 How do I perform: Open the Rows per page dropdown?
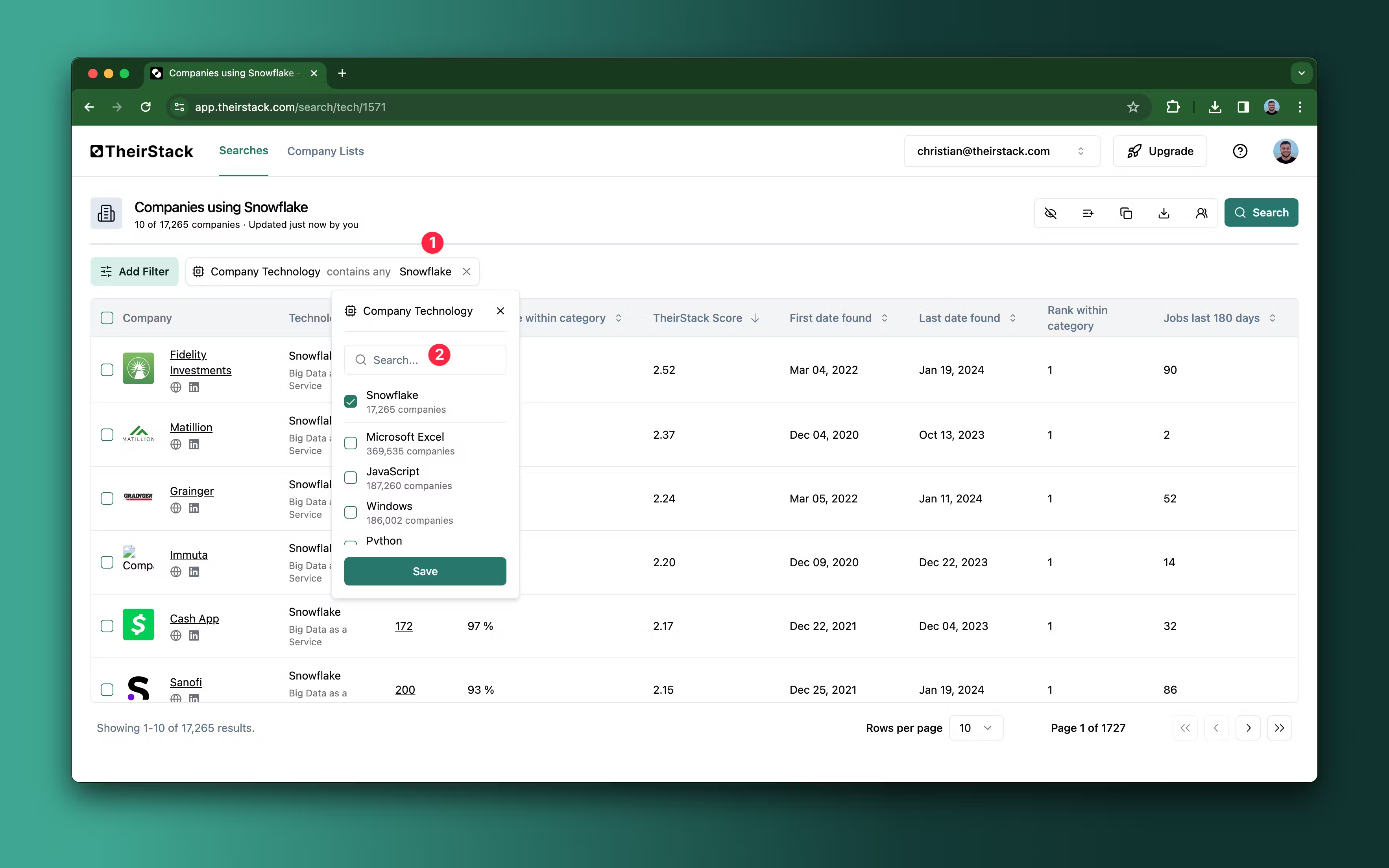coord(976,728)
